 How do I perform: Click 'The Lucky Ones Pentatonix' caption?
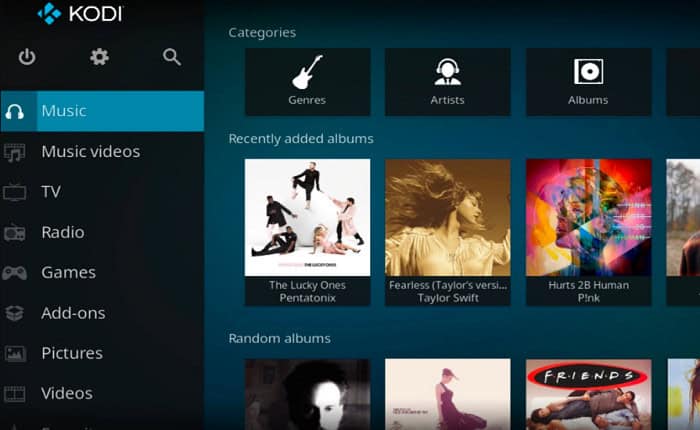(x=307, y=292)
